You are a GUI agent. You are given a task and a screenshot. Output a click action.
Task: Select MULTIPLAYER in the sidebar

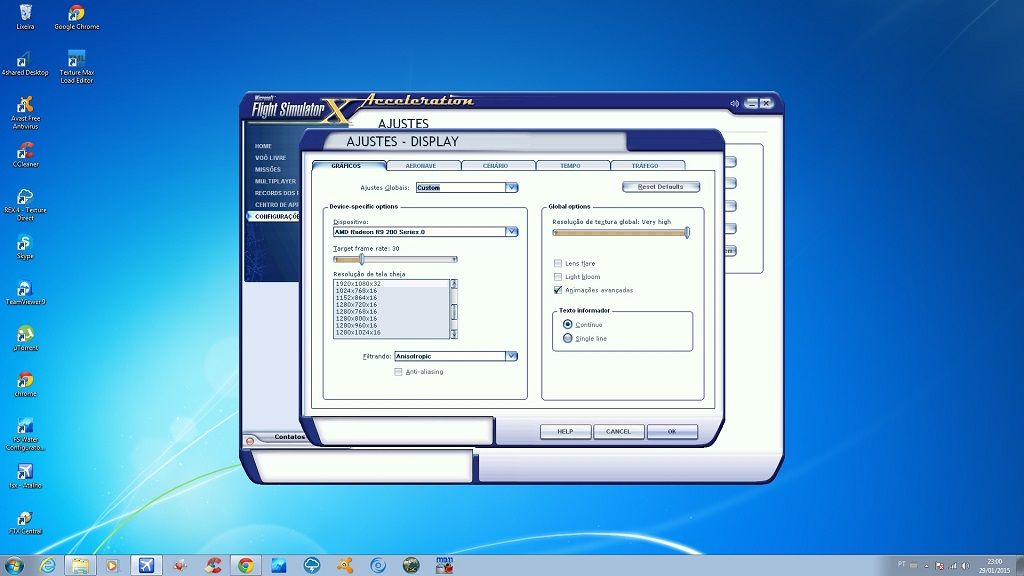tap(276, 182)
